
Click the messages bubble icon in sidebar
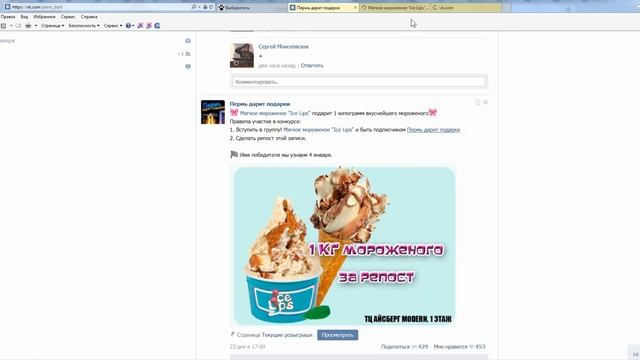188,67
